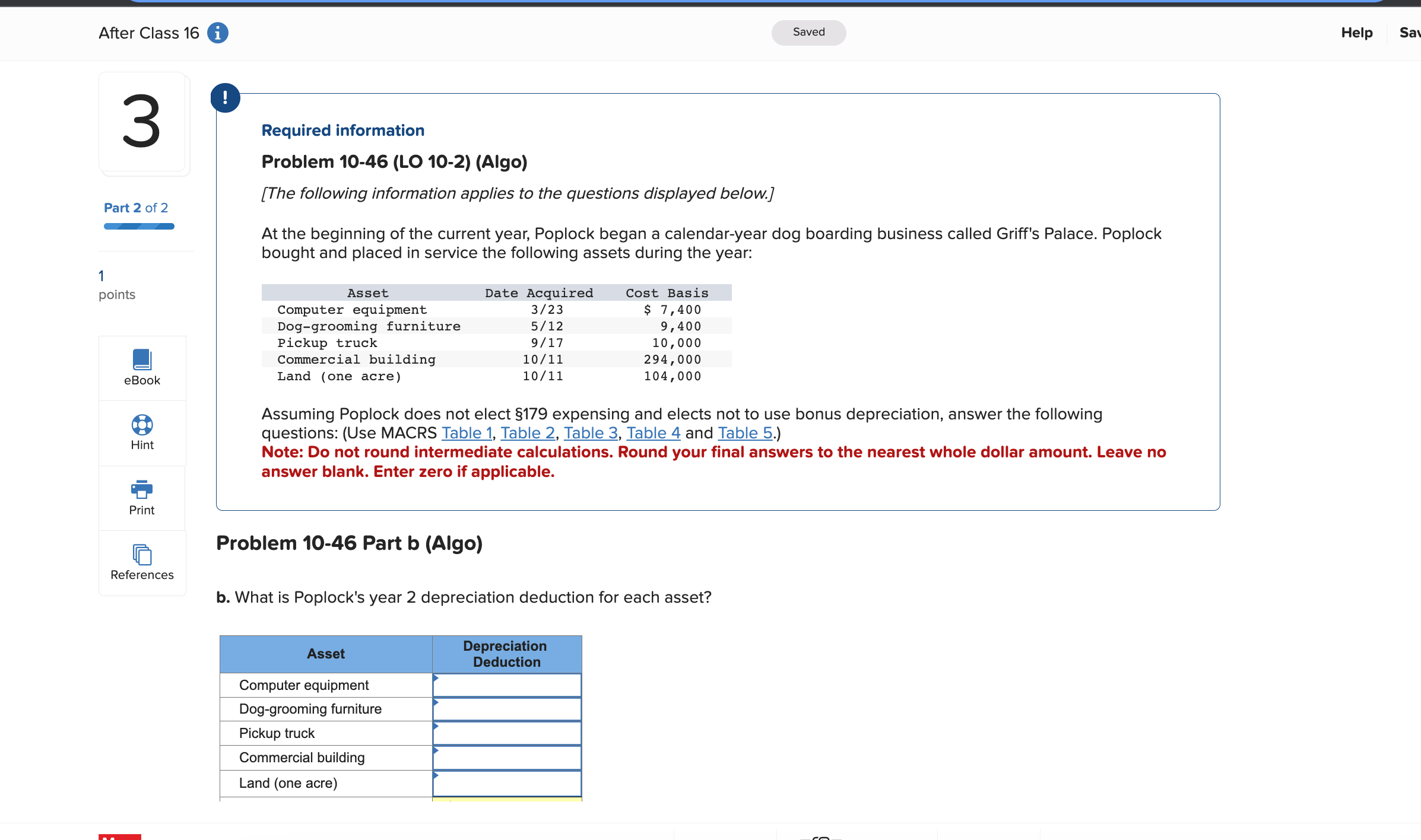This screenshot has height=840, width=1421.
Task: Select the Land (one acre) depreciation field
Action: pos(507,783)
